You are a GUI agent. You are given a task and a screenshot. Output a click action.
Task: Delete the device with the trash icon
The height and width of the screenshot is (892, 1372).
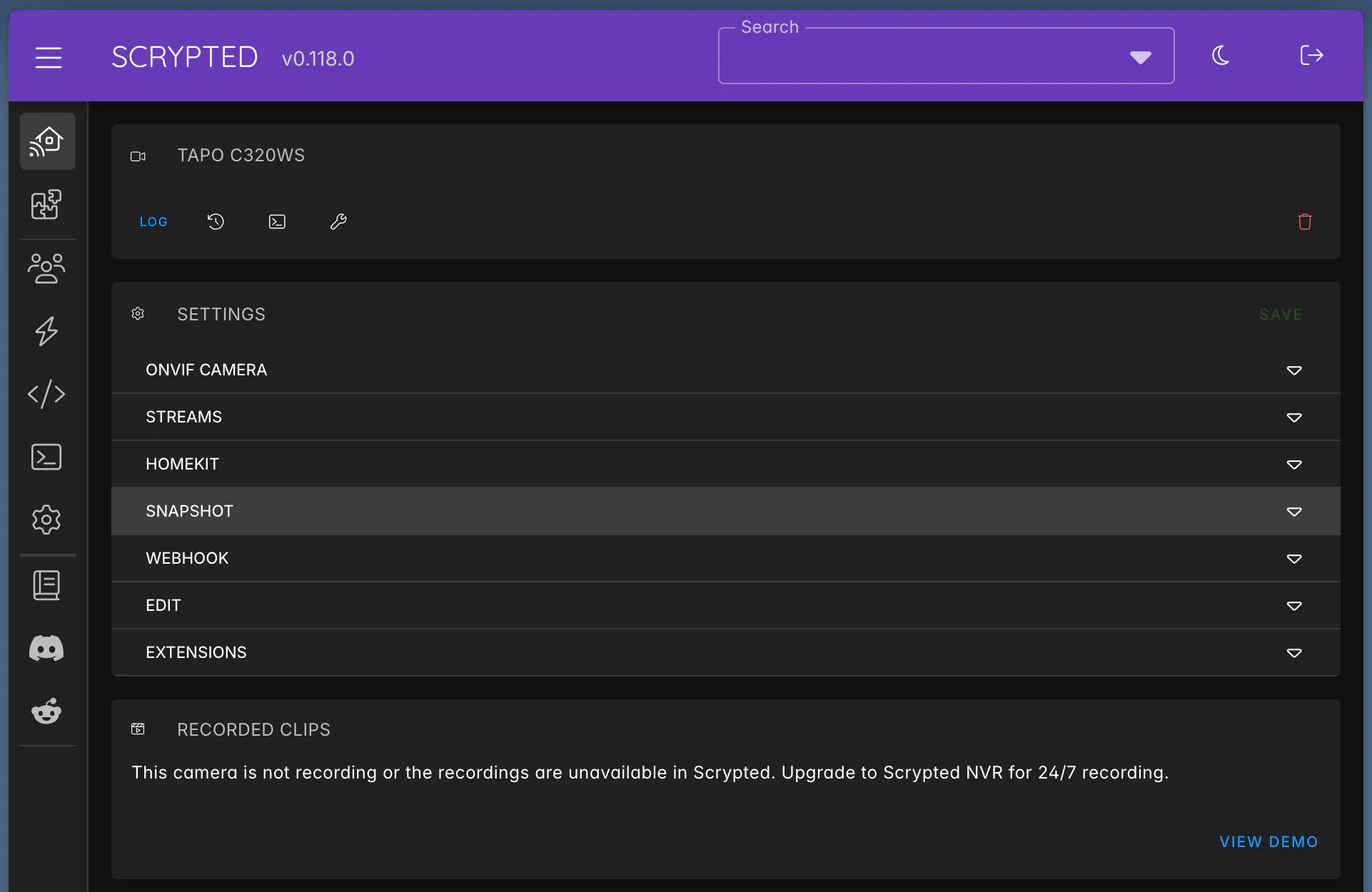pyautogui.click(x=1305, y=222)
